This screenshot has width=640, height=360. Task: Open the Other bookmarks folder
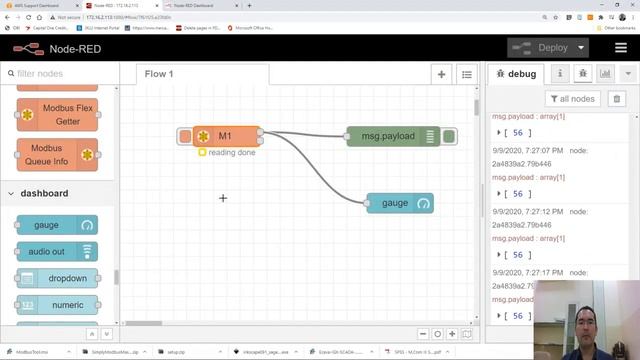616,28
